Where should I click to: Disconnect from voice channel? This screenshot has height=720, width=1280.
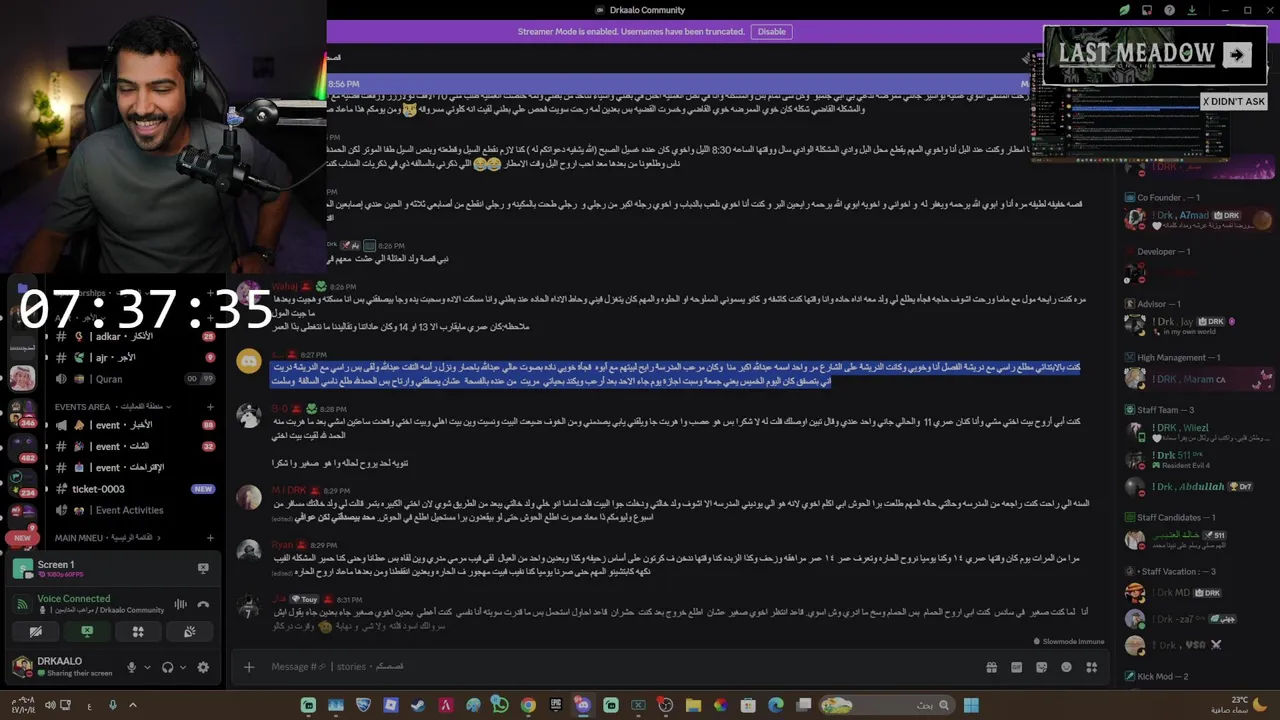coord(203,604)
